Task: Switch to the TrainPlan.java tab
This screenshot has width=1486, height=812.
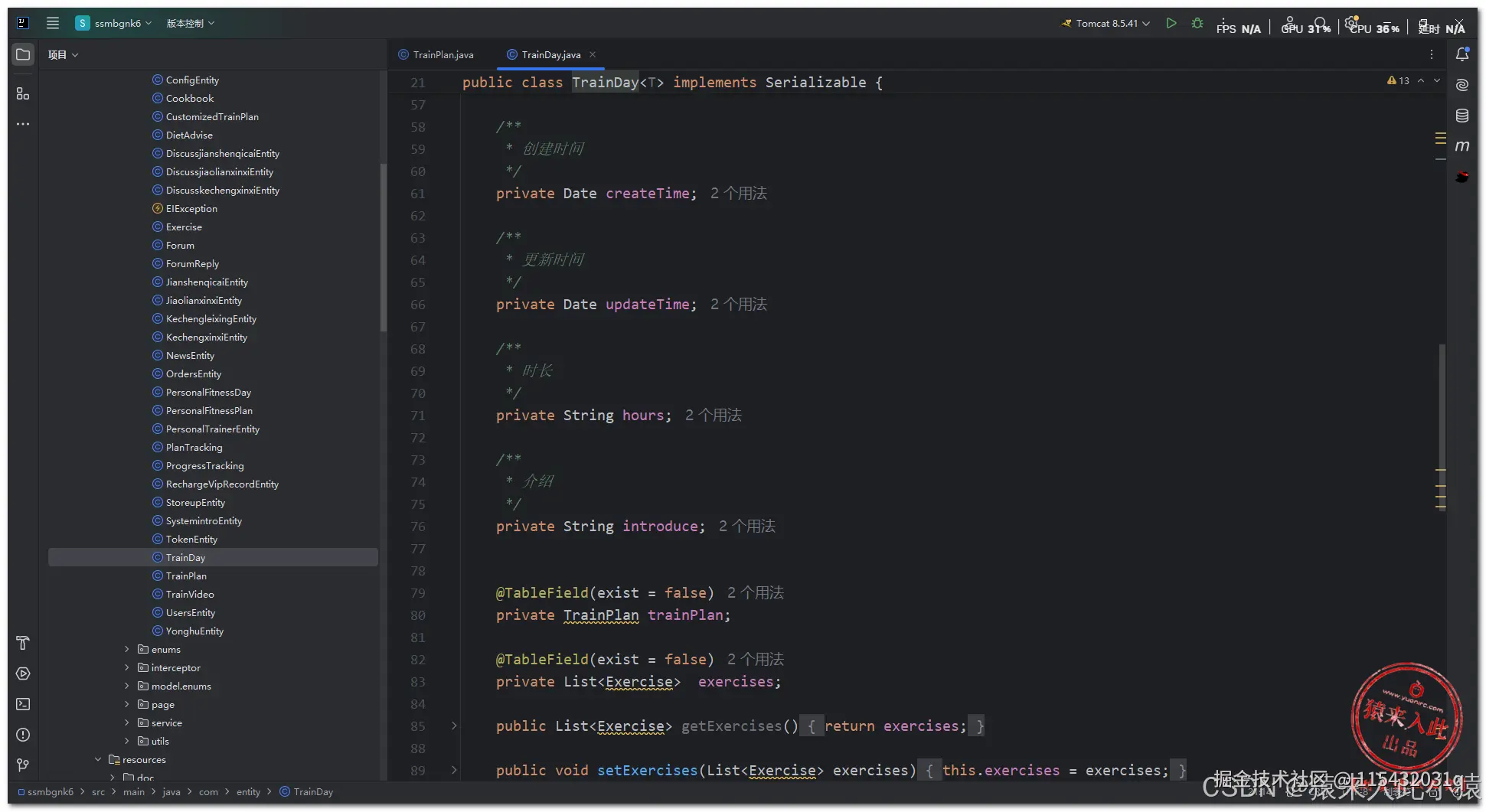Action: pyautogui.click(x=436, y=54)
